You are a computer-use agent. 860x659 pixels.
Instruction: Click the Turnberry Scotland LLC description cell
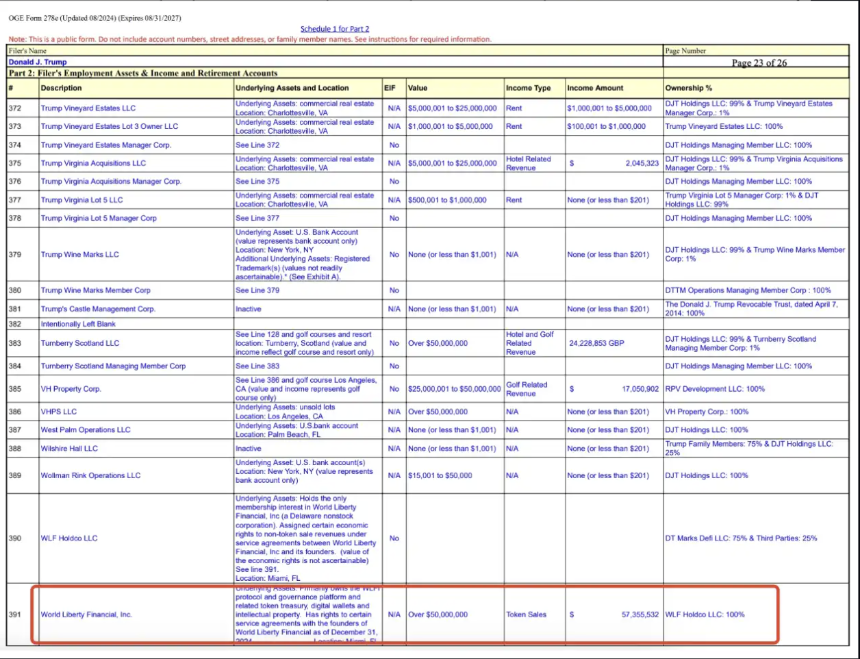pos(77,343)
